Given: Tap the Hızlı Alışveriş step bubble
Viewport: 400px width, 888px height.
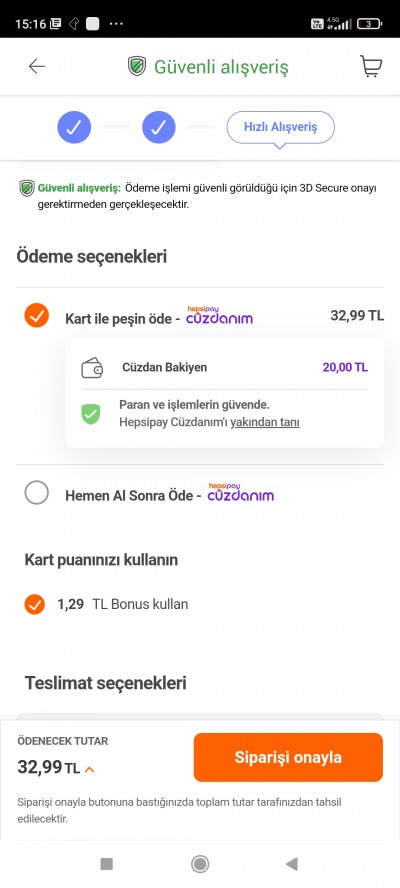Looking at the screenshot, I should click(280, 127).
